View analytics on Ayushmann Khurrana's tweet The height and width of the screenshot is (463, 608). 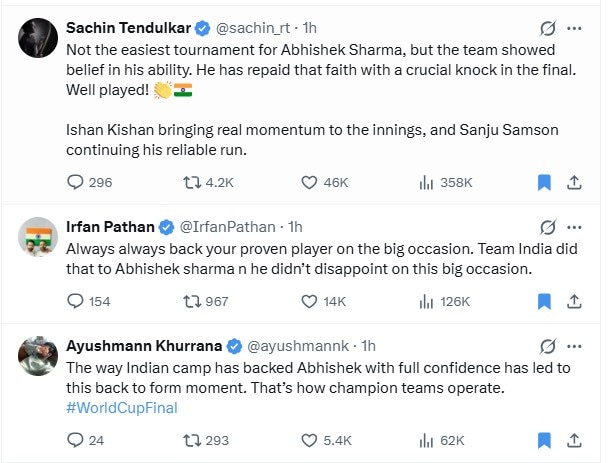click(427, 439)
